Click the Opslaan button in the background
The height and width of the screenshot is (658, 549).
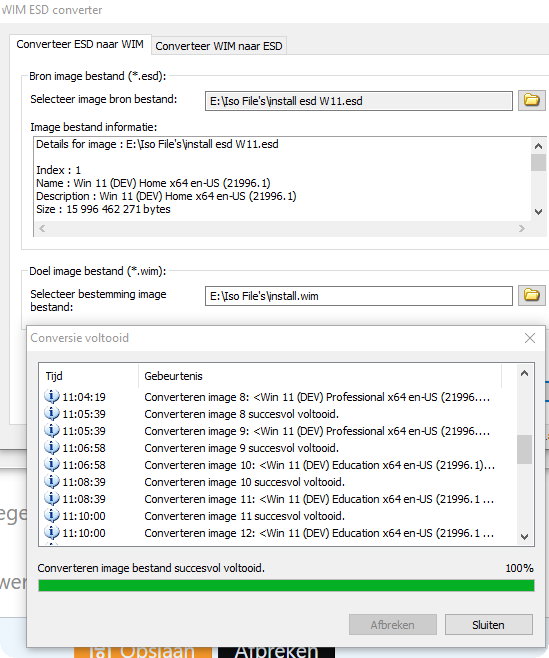143,651
